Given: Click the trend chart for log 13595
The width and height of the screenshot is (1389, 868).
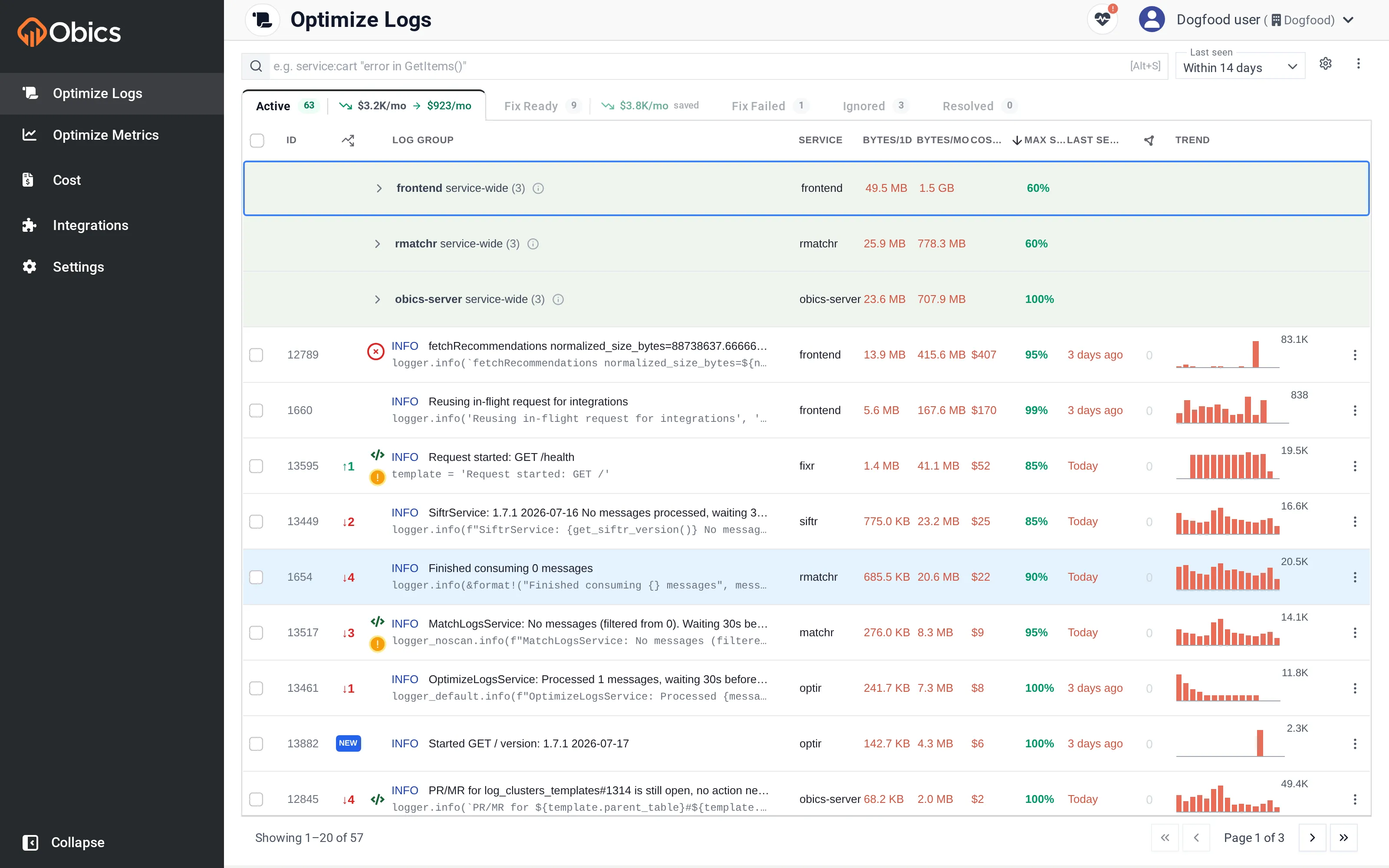Looking at the screenshot, I should 1227,466.
